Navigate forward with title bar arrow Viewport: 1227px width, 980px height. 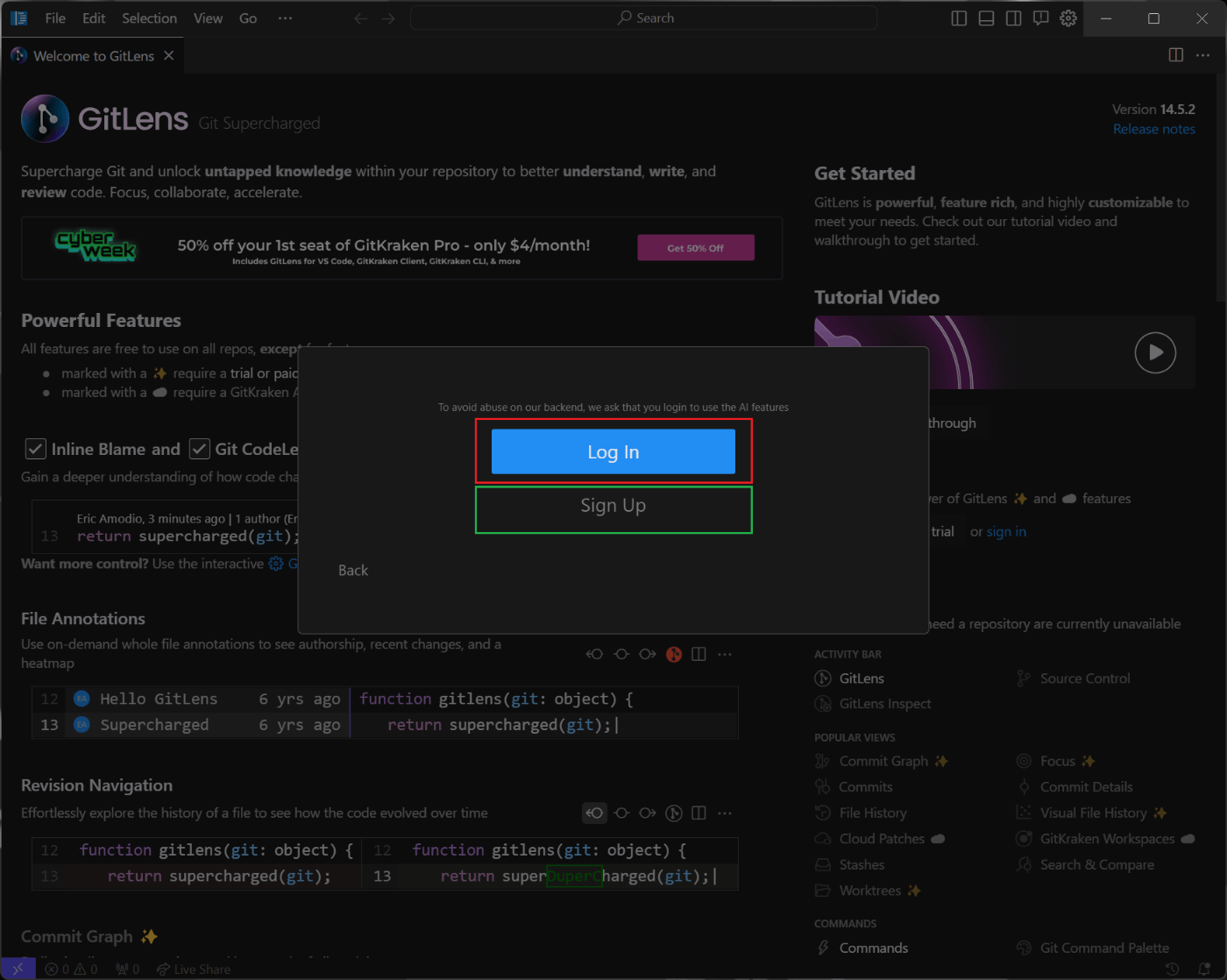point(388,18)
